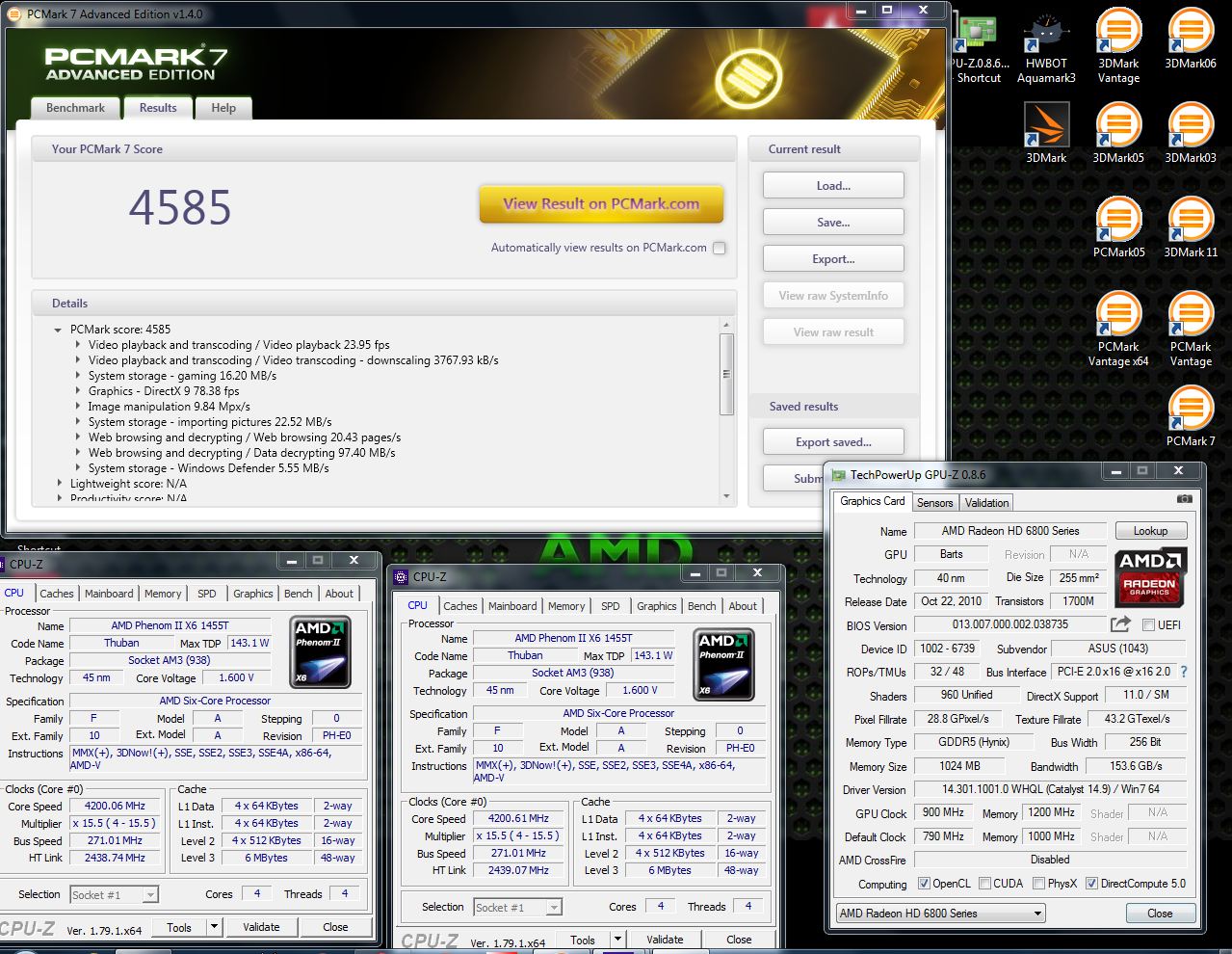Launch the 3DMark06 desktop shortcut
This screenshot has height=954, width=1232.
click(x=1191, y=39)
